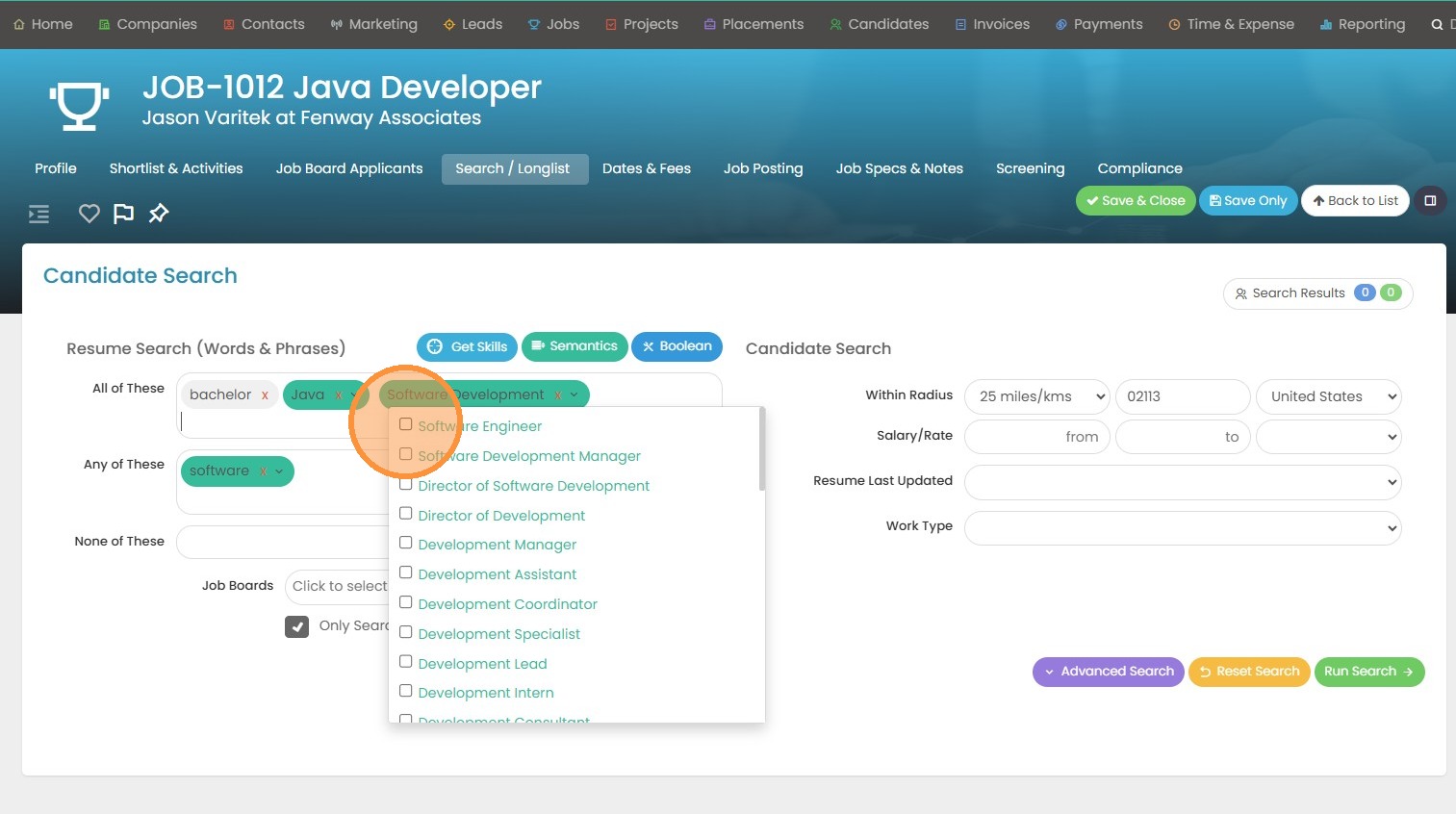Click the Get Skills button
The height and width of the screenshot is (814, 1456).
[x=467, y=346]
